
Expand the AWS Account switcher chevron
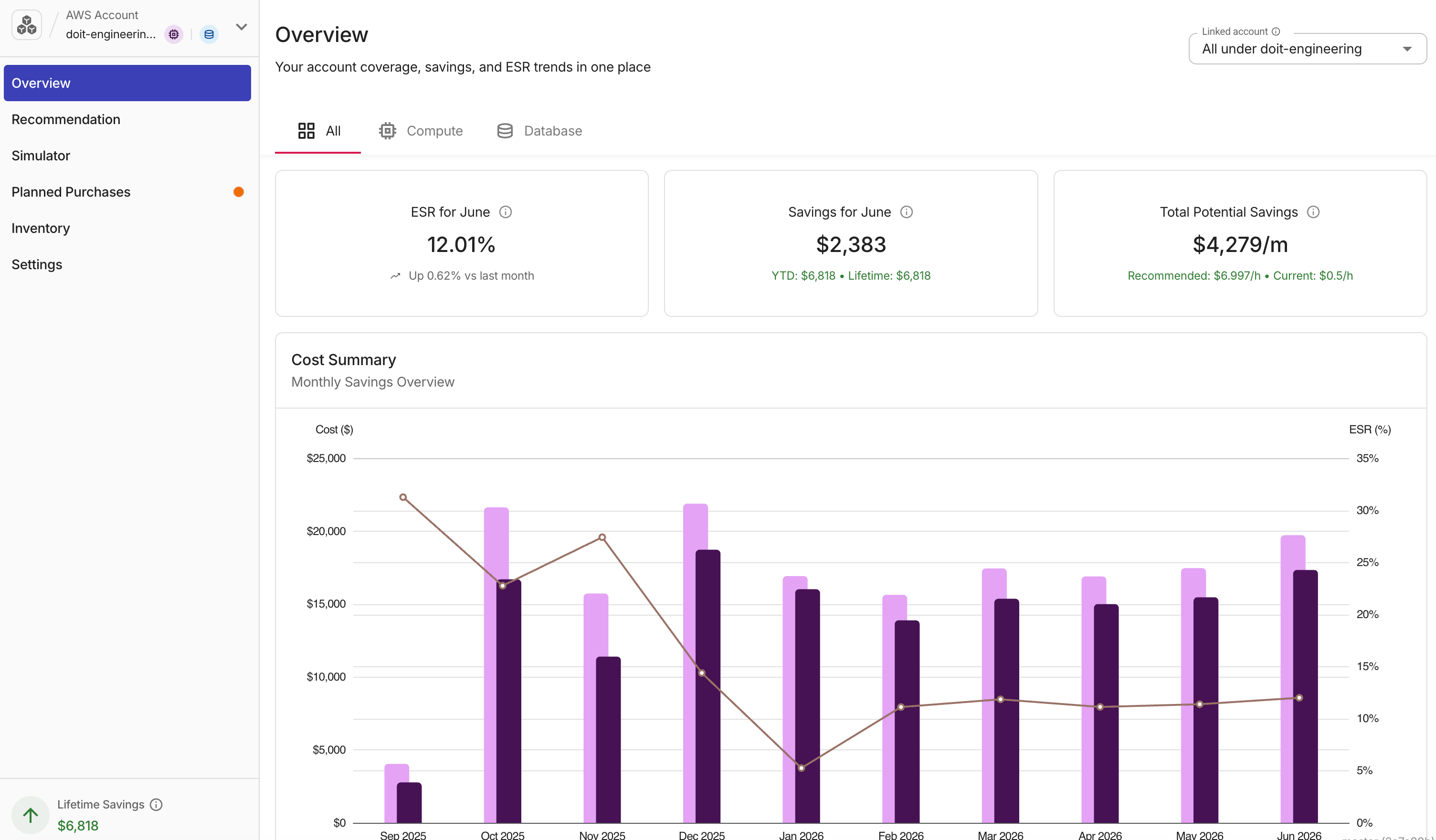point(242,27)
